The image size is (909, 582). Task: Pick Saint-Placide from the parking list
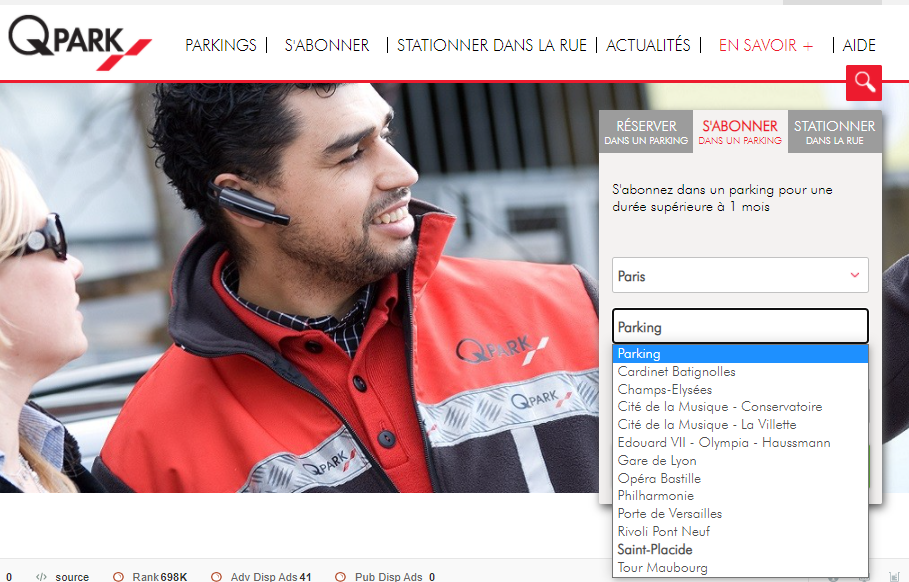pyautogui.click(x=740, y=550)
